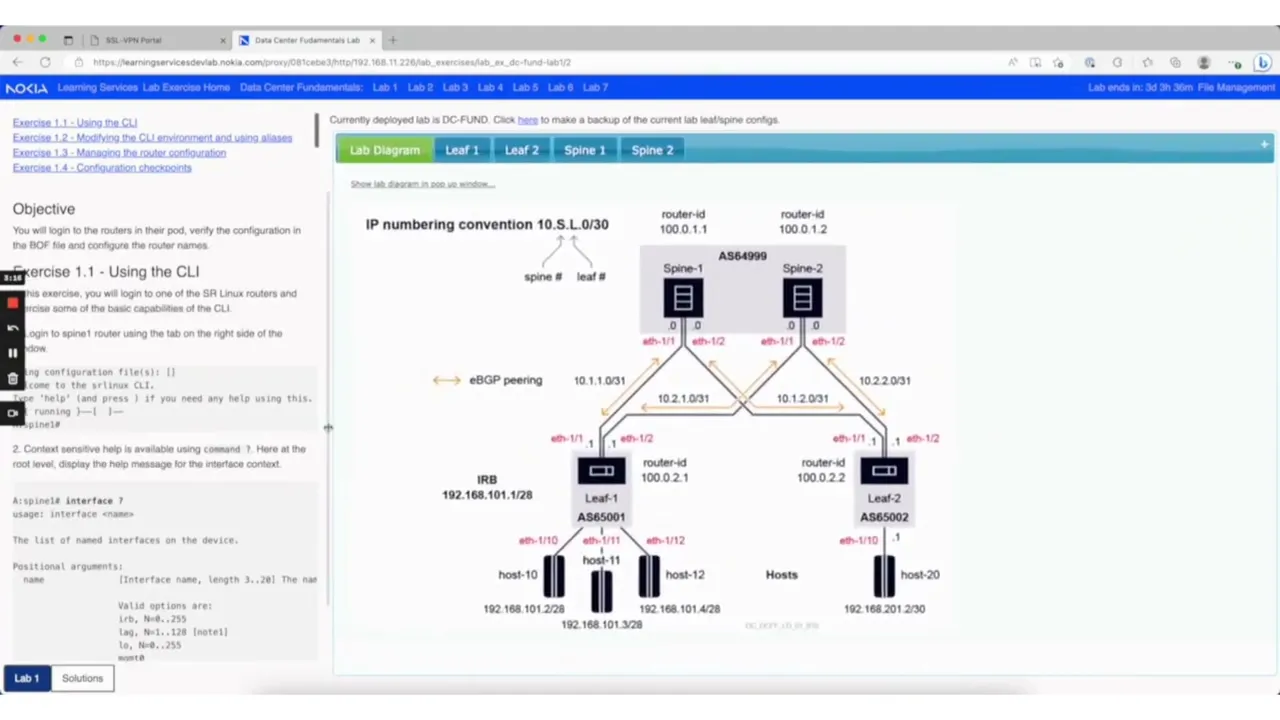Select the Lab Diagram tab

click(385, 150)
